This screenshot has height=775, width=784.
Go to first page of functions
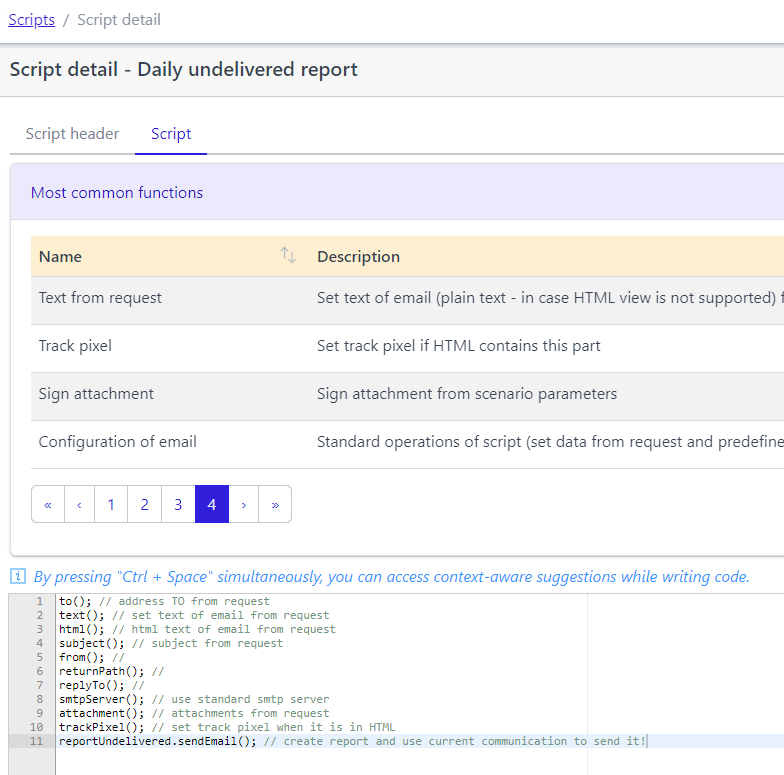tap(48, 504)
